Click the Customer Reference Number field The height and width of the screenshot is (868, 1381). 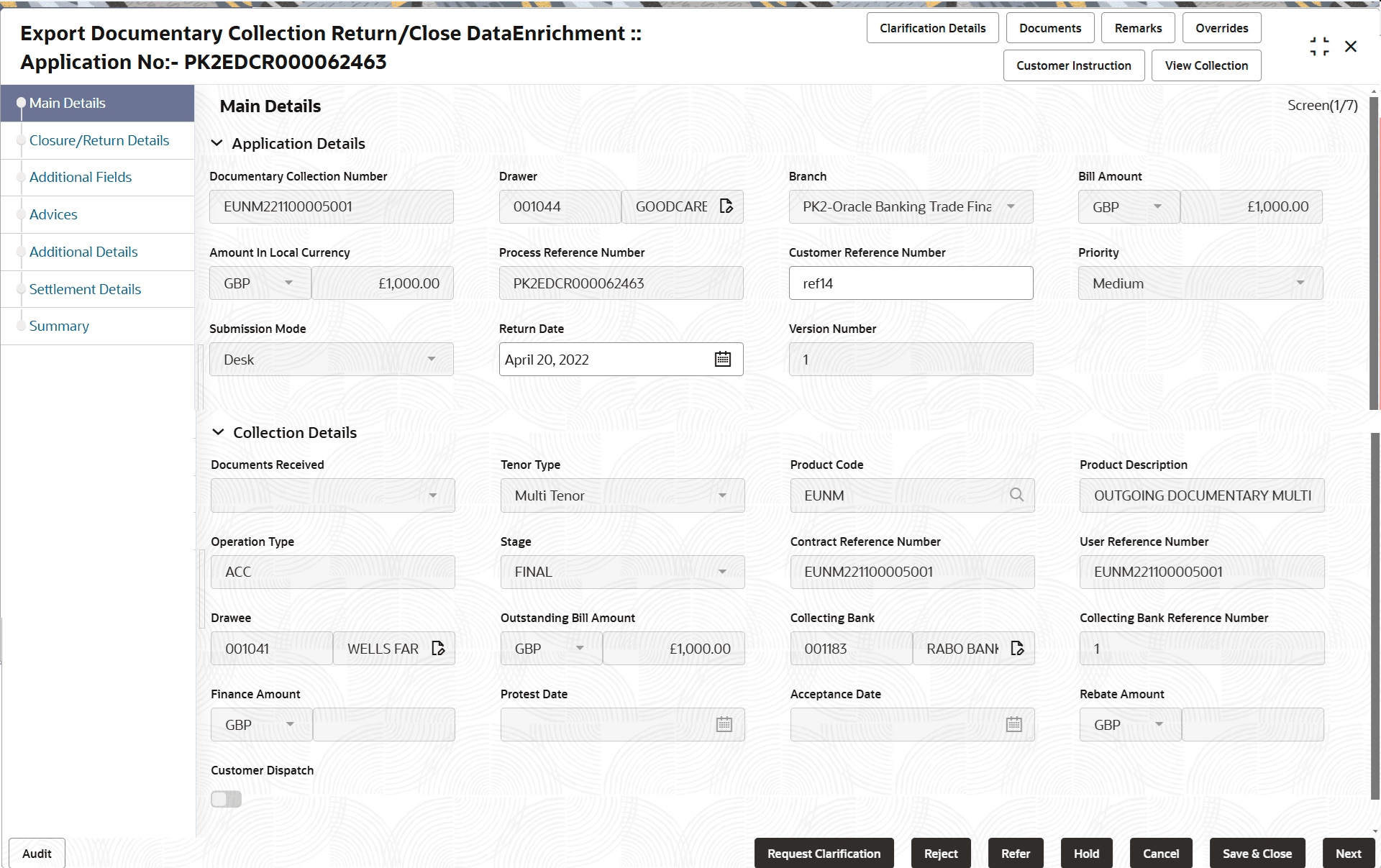[910, 283]
